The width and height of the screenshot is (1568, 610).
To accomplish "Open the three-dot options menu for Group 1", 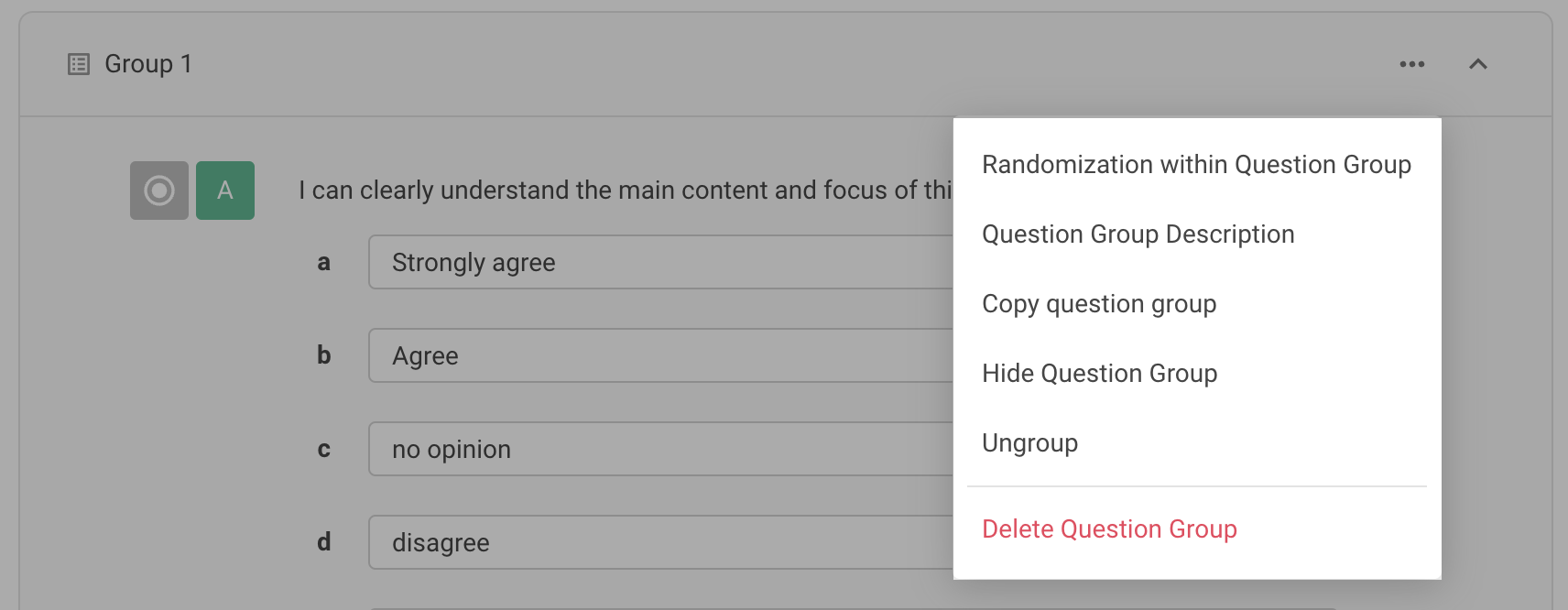I will (1411, 64).
